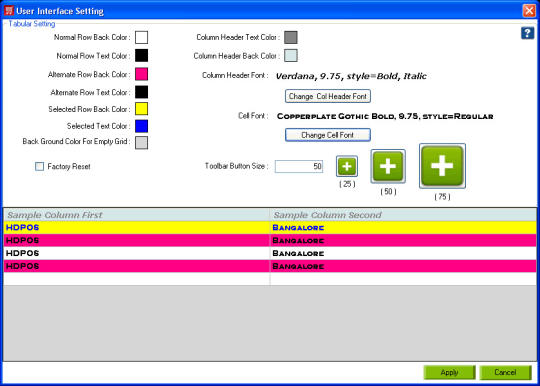Enable the Factory Reset checkbox
The width and height of the screenshot is (540, 386).
(x=40, y=167)
